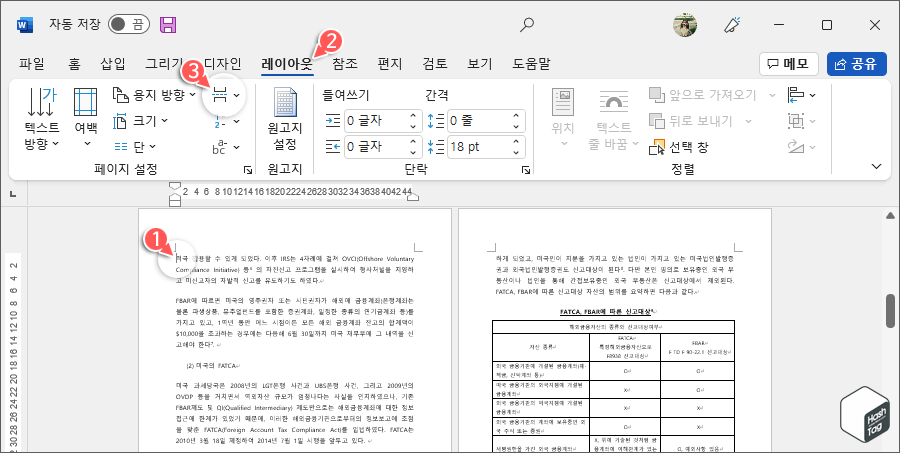Decrease the right indent value
Image resolution: width=900 pixels, height=453 pixels.
[x=413, y=153]
